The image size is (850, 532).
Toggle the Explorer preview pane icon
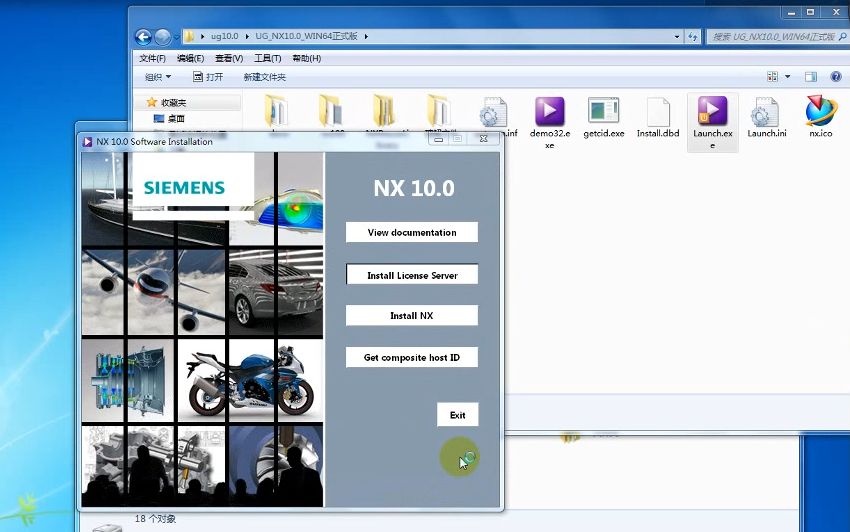pos(810,76)
